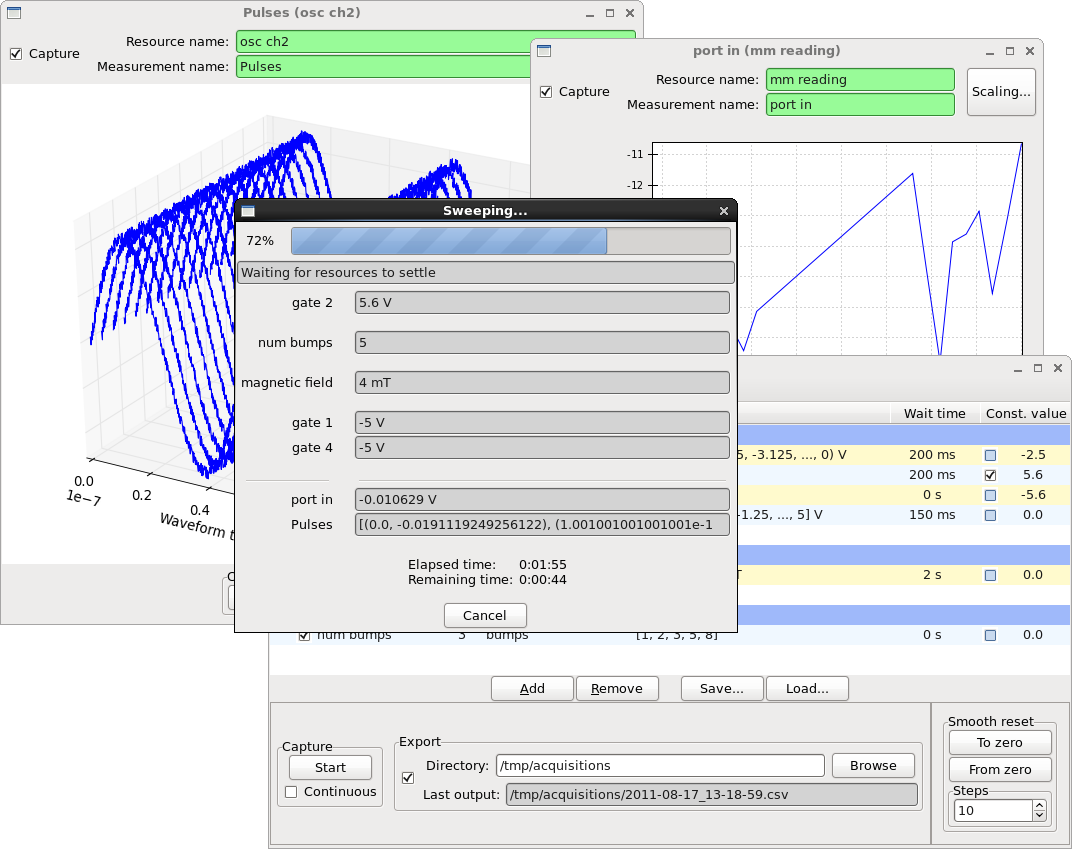This screenshot has width=1072, height=849.
Task: Open Scaling settings in port in window
Action: pyautogui.click(x=1001, y=92)
